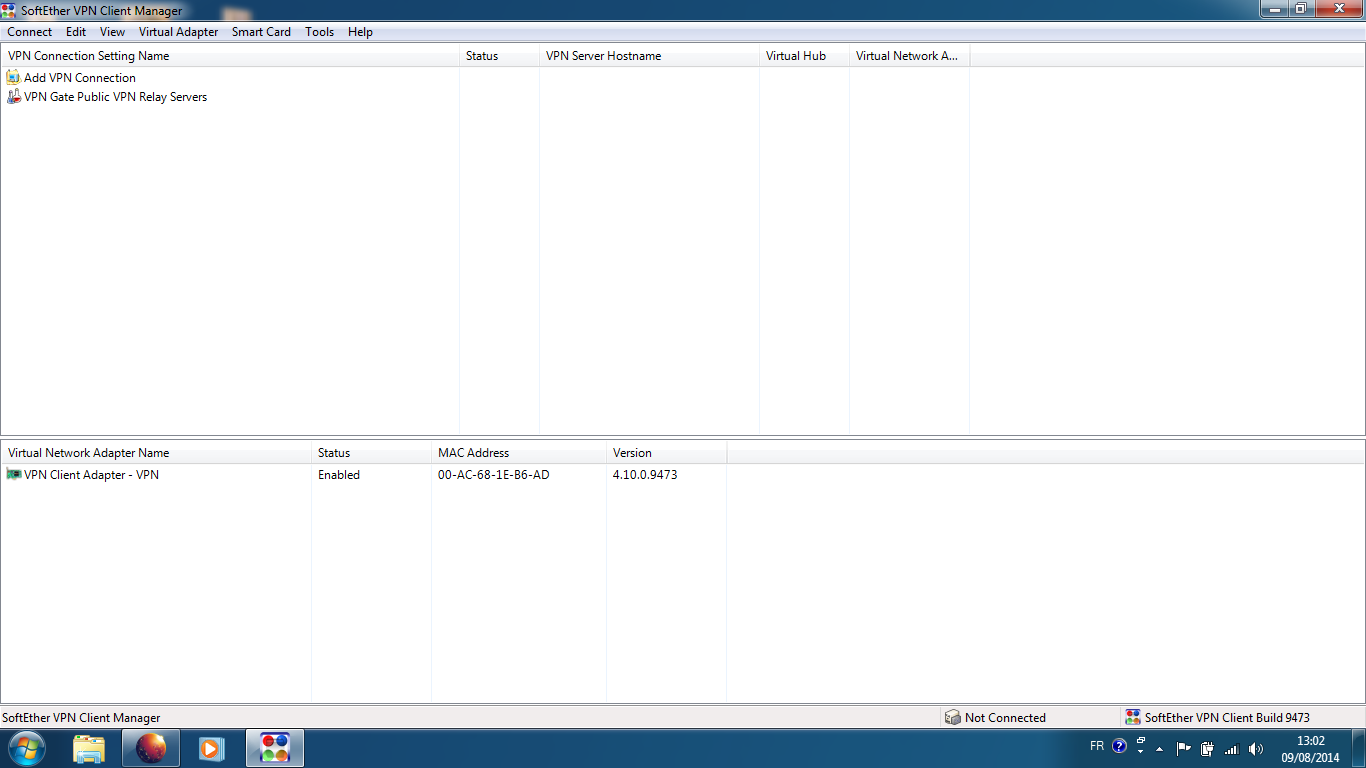Open the network signal tray icon
The image size is (1366, 768).
click(x=1232, y=748)
